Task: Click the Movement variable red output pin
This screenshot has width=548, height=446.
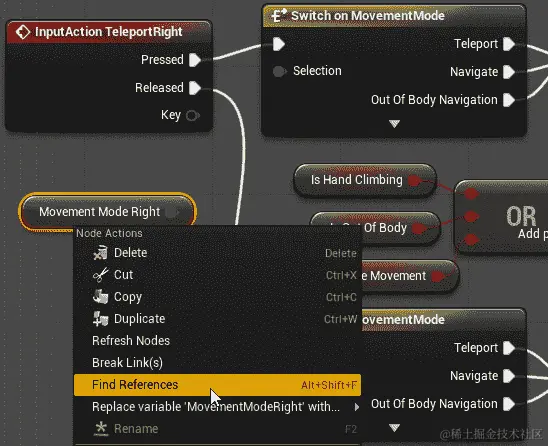Action: [x=438, y=276]
